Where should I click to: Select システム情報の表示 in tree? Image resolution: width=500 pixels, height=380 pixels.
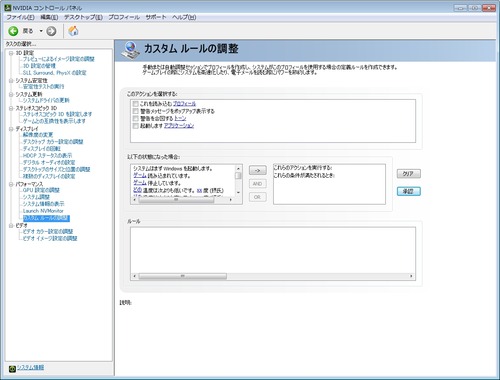[43, 204]
